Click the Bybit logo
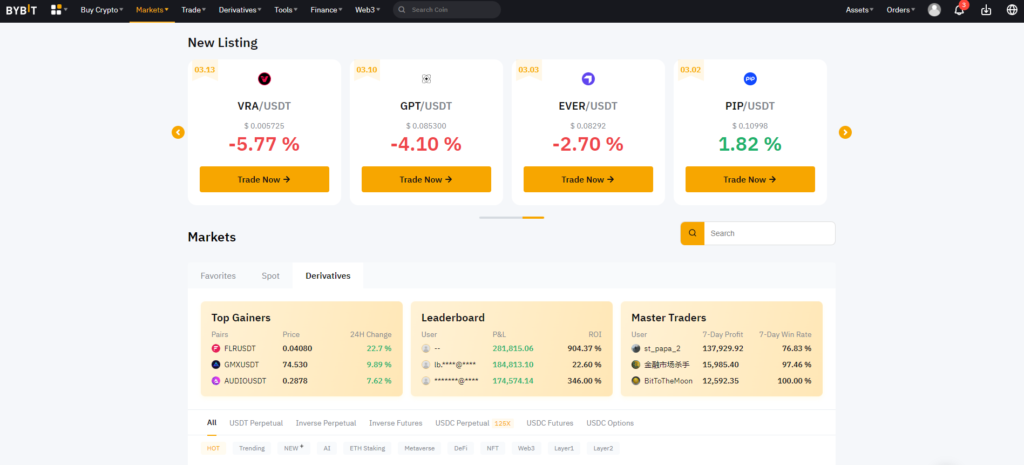 [x=22, y=10]
